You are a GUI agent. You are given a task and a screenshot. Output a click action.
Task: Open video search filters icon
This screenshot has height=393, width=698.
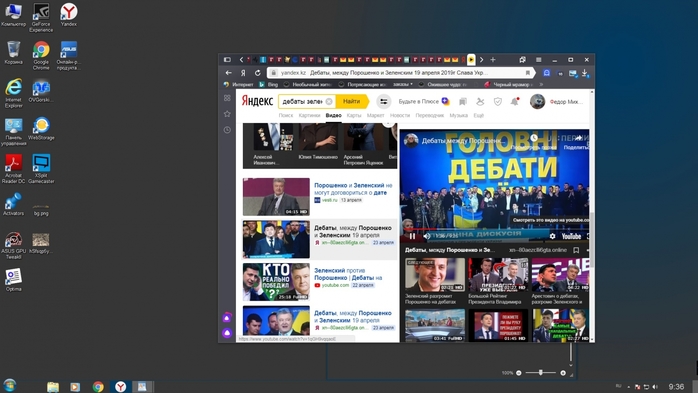click(x=383, y=101)
